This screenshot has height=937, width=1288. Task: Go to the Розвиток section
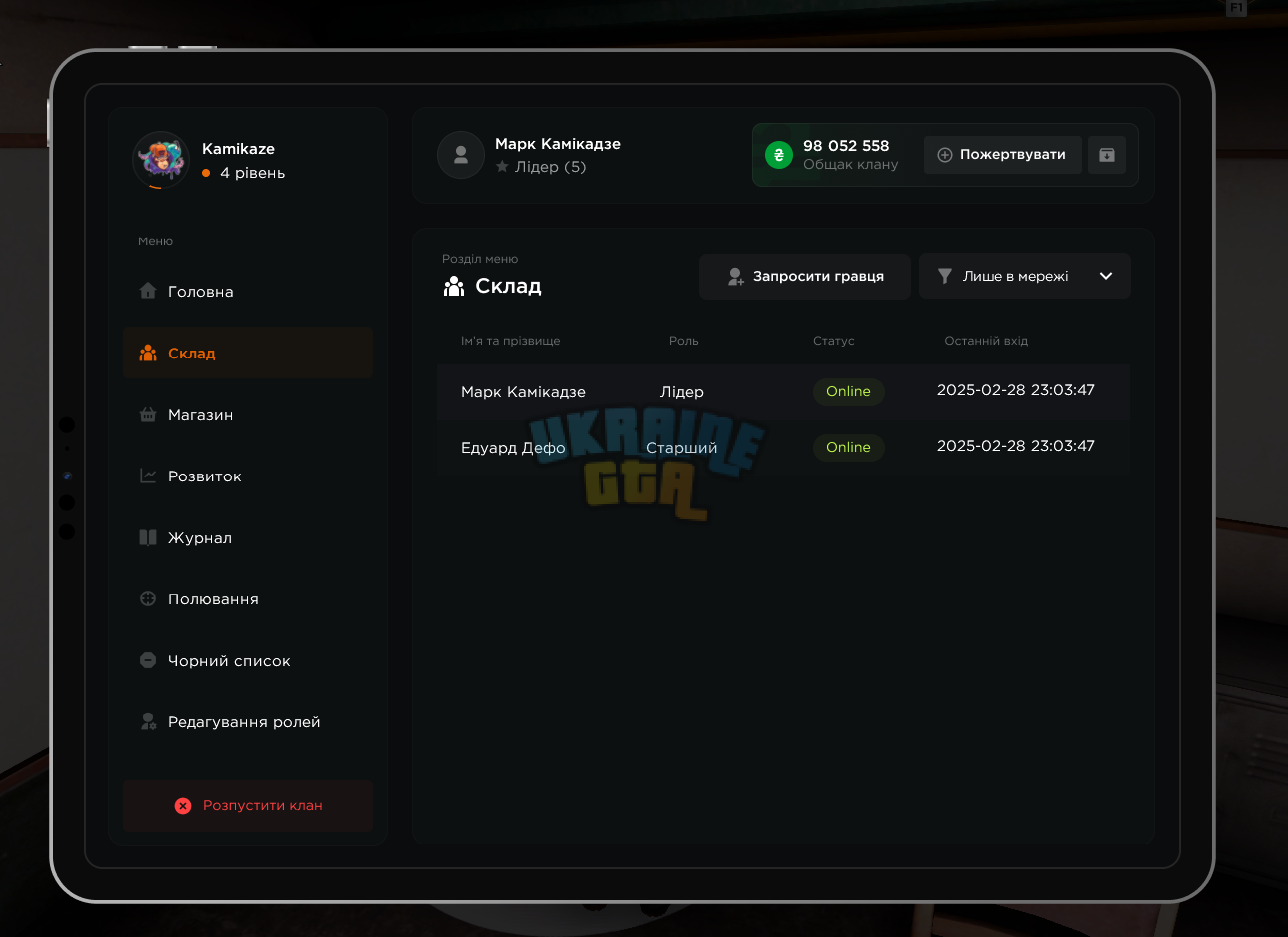click(x=248, y=476)
